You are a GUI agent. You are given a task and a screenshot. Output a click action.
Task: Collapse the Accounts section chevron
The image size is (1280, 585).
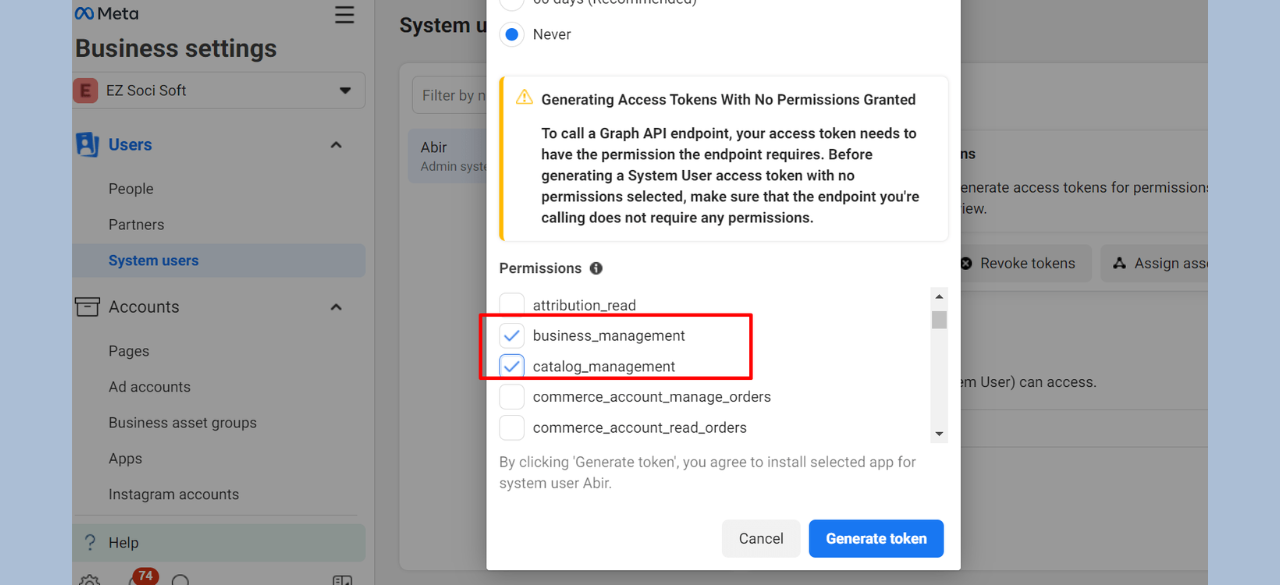336,307
